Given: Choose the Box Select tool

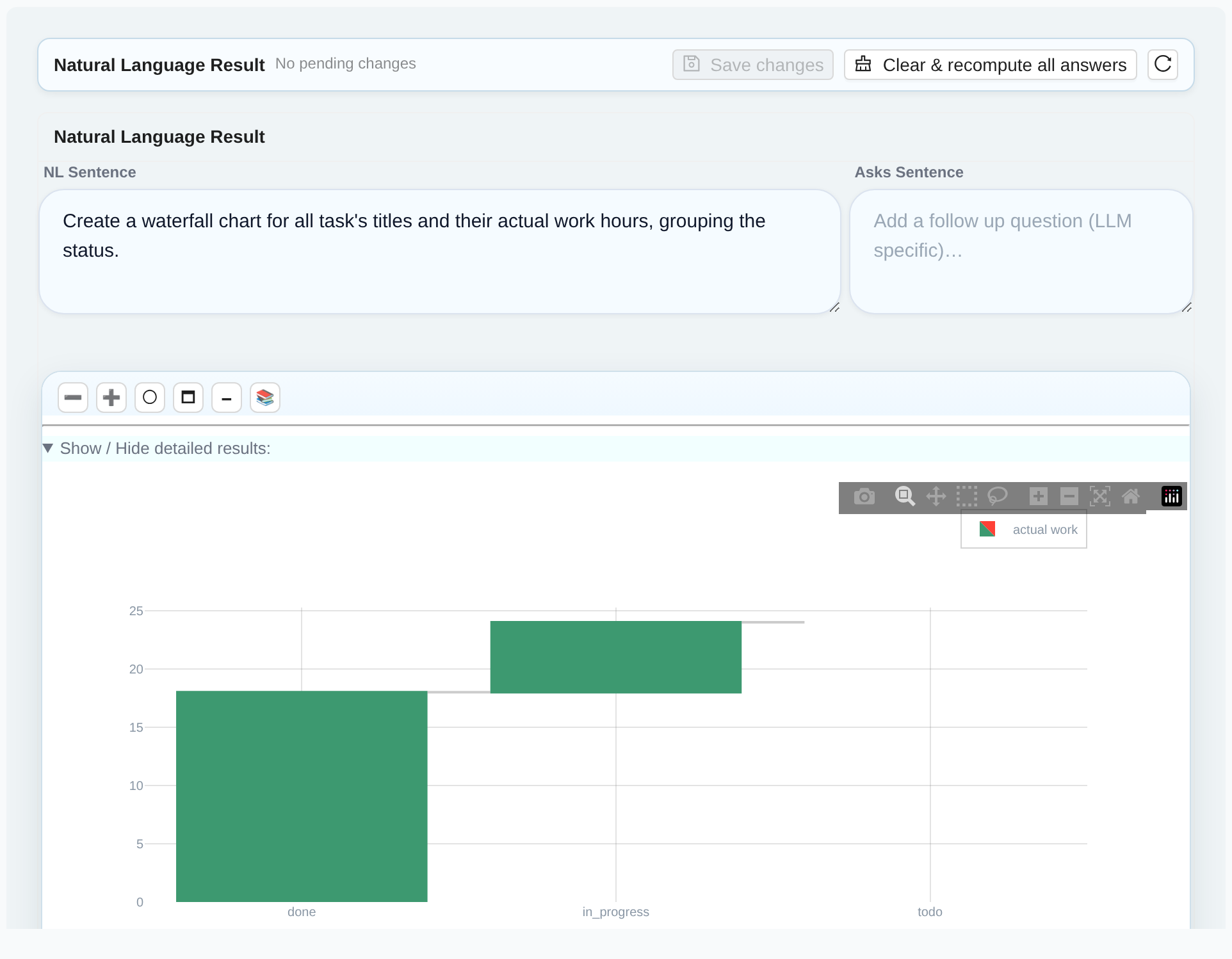Looking at the screenshot, I should pyautogui.click(x=967, y=497).
